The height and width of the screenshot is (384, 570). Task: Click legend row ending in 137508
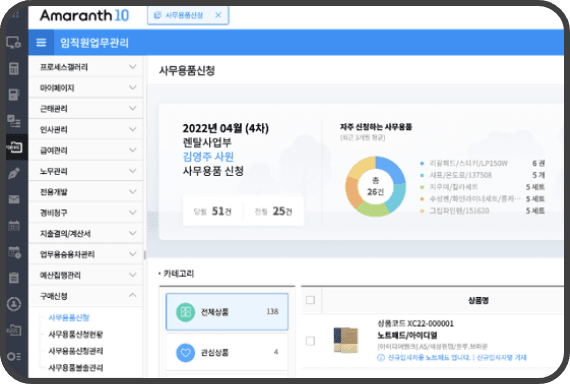(482, 175)
